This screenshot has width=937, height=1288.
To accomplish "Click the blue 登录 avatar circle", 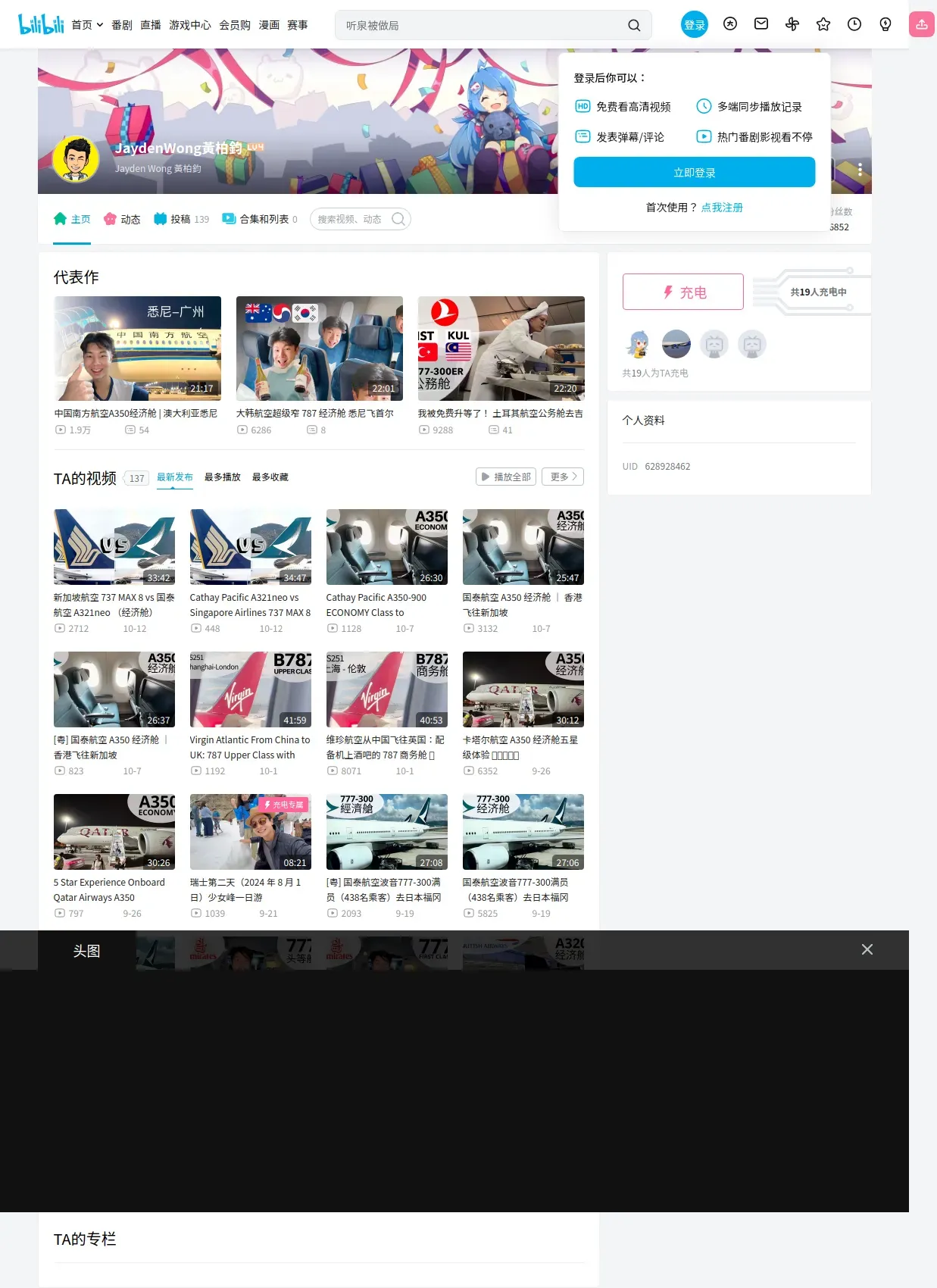I will click(695, 24).
